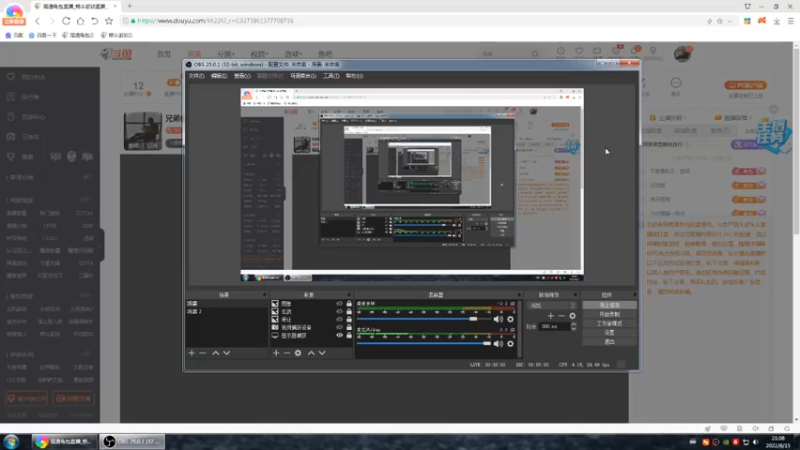The width and height of the screenshot is (800, 450).
Task: Open the browser home page icon
Action: click(80, 21)
